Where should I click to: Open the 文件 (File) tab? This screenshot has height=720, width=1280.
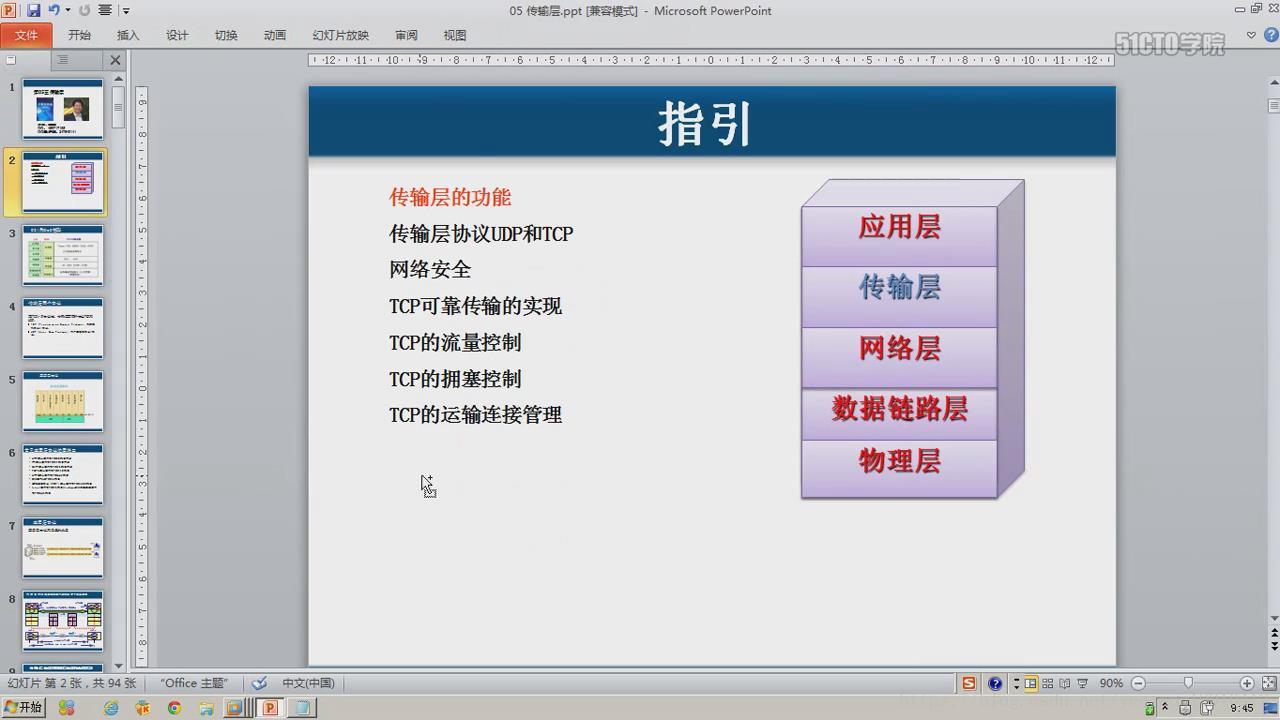pos(26,35)
